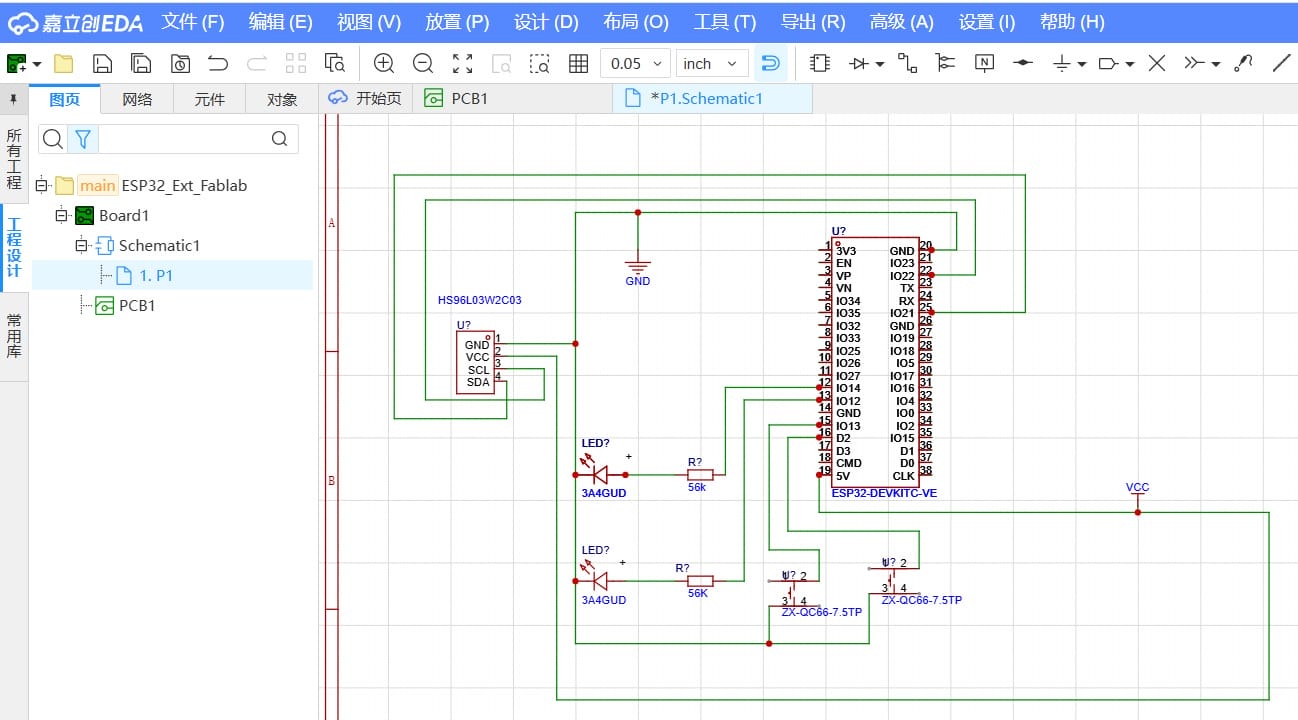Screen dimensions: 1298x720
Task: Click the dashed-box zoom to selection icon
Action: [x=540, y=64]
